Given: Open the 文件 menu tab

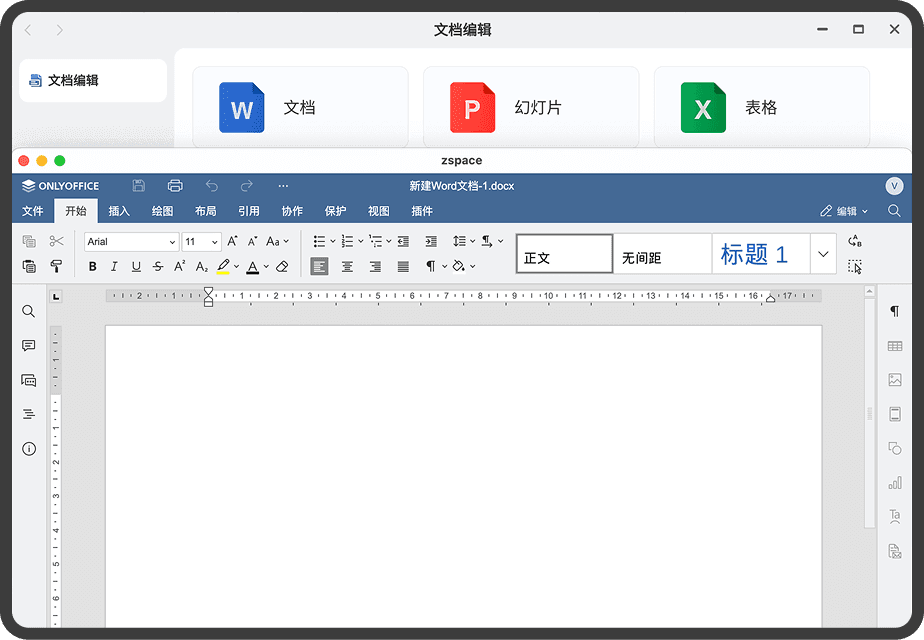Looking at the screenshot, I should tap(33, 211).
